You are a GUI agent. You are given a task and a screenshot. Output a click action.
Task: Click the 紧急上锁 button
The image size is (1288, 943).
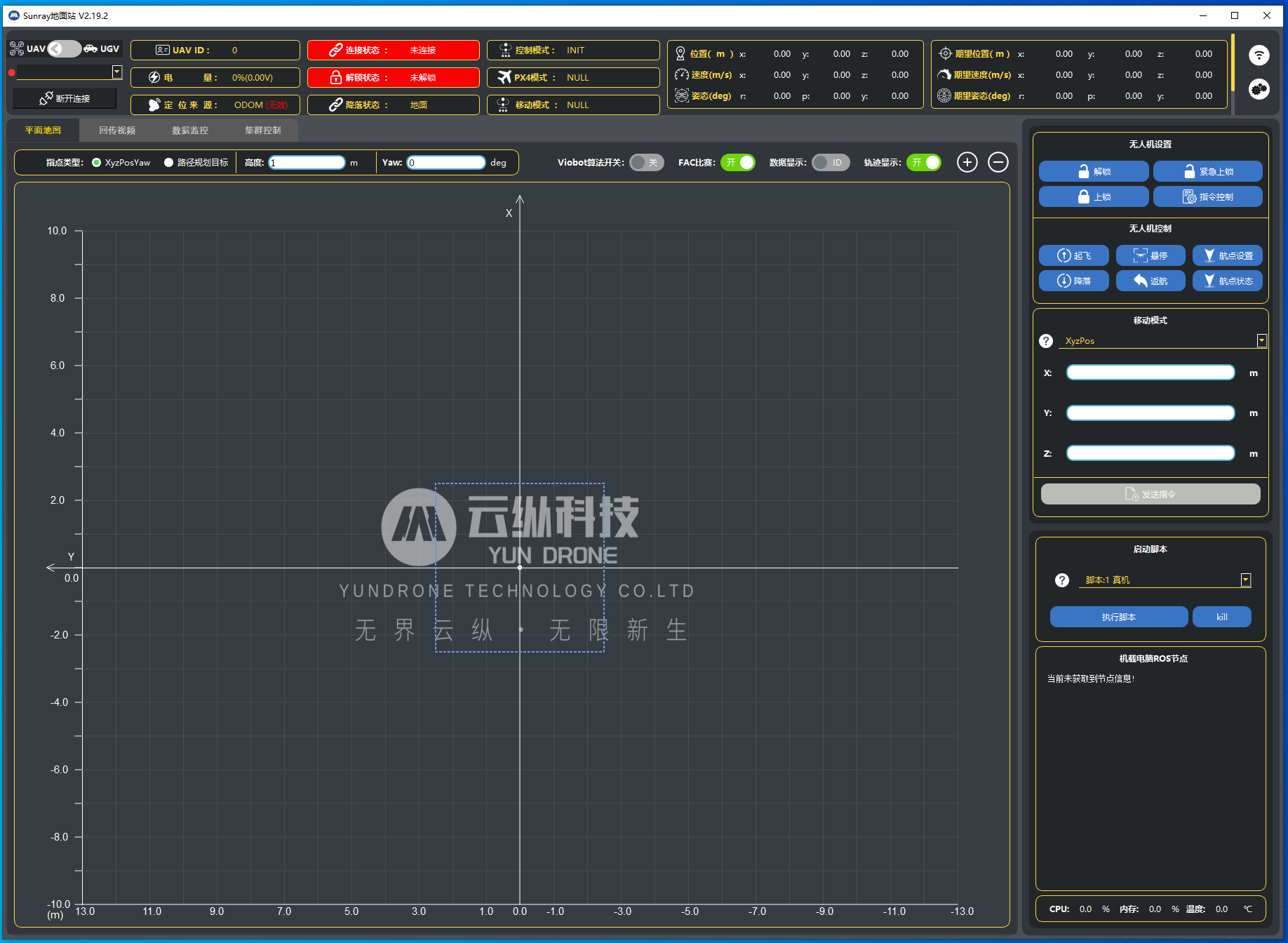(1208, 172)
